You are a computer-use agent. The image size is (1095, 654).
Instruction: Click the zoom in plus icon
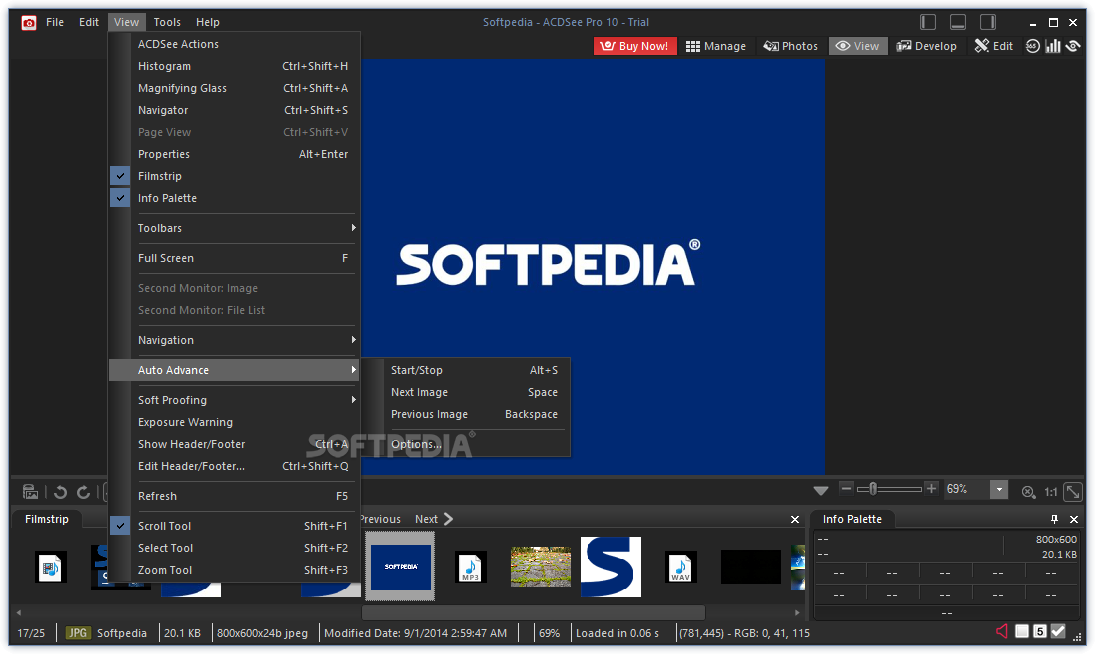point(931,489)
